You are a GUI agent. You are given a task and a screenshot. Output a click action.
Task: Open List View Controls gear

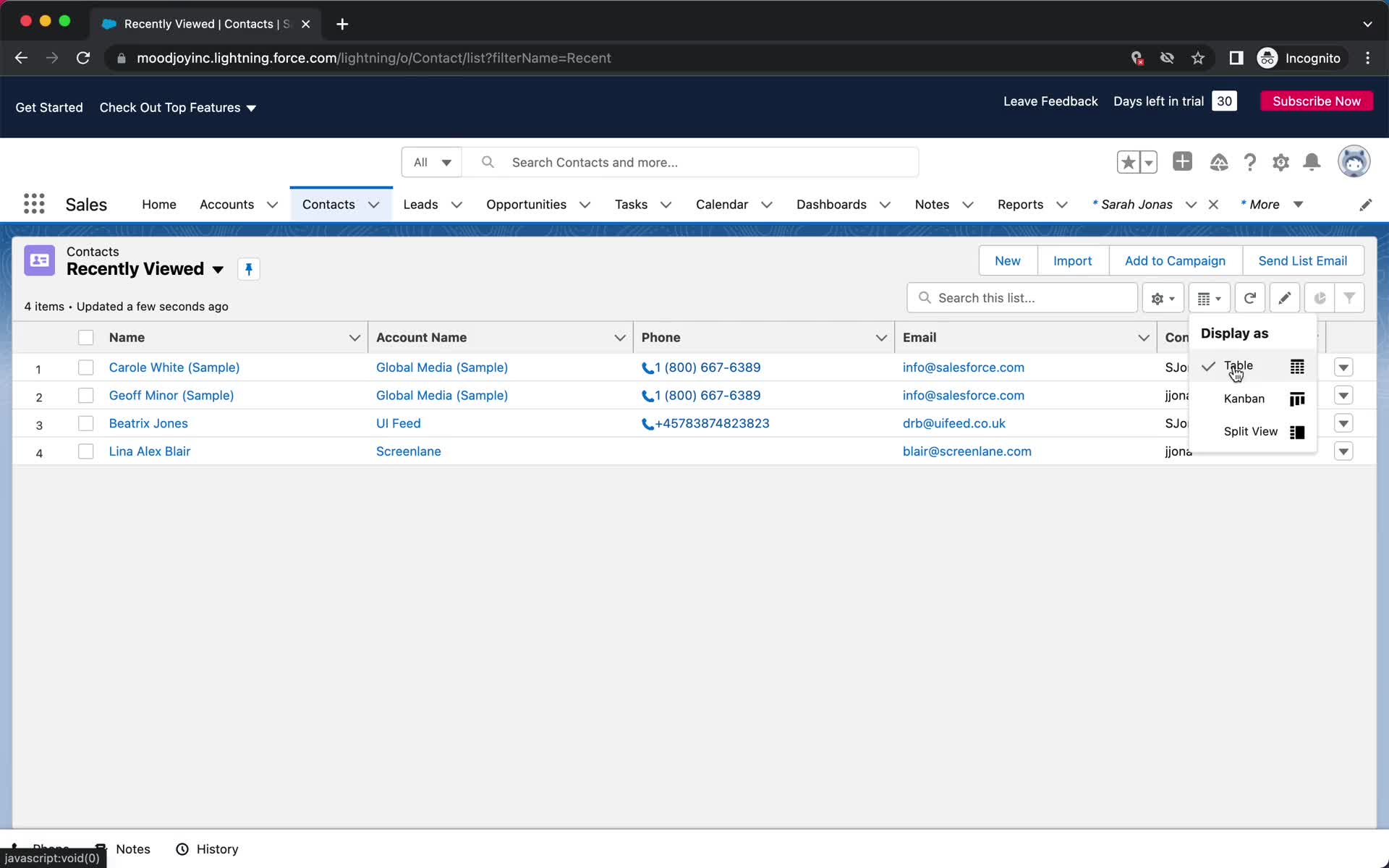[x=1163, y=298]
